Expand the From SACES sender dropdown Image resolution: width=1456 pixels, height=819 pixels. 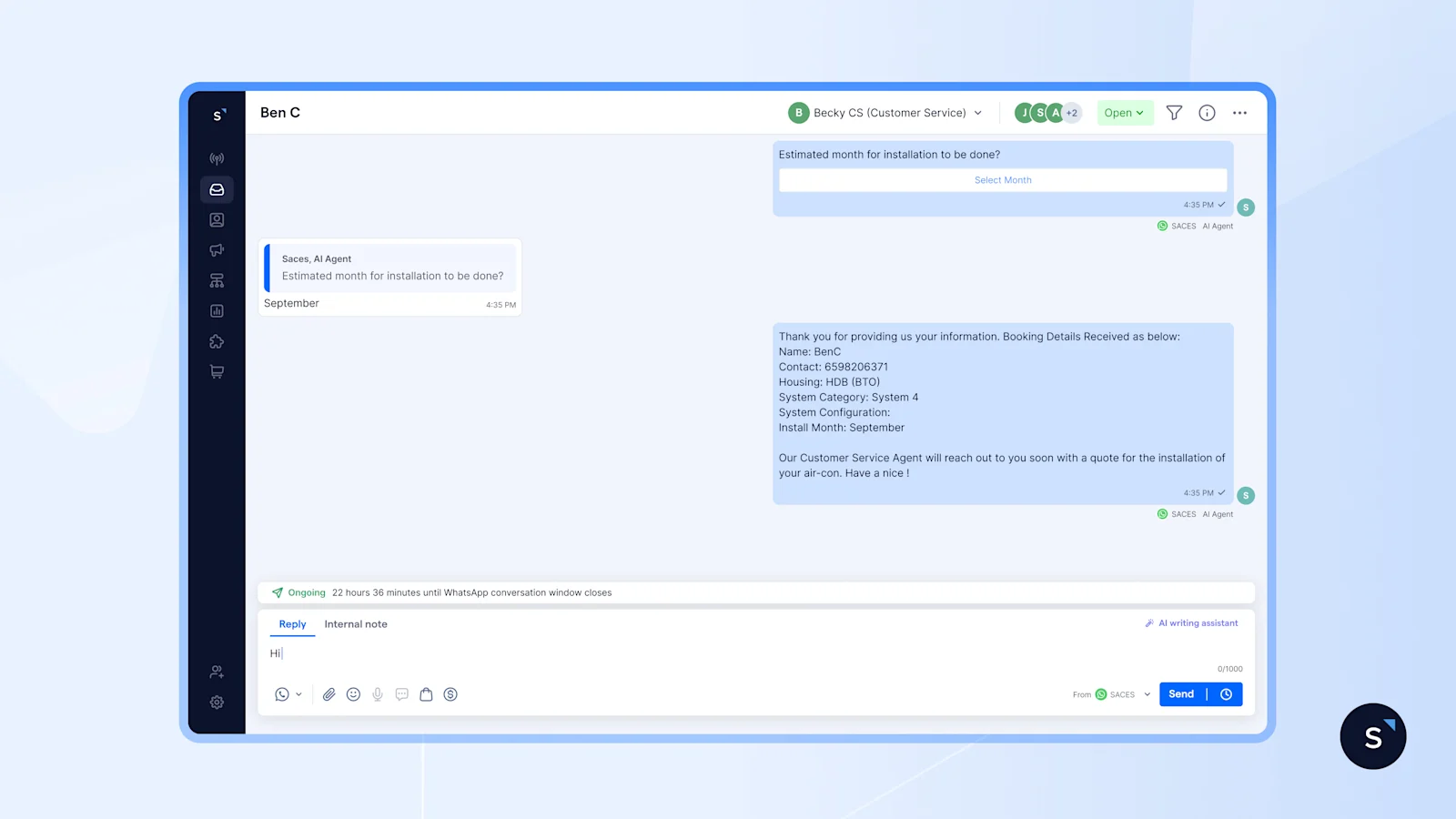point(1112,694)
